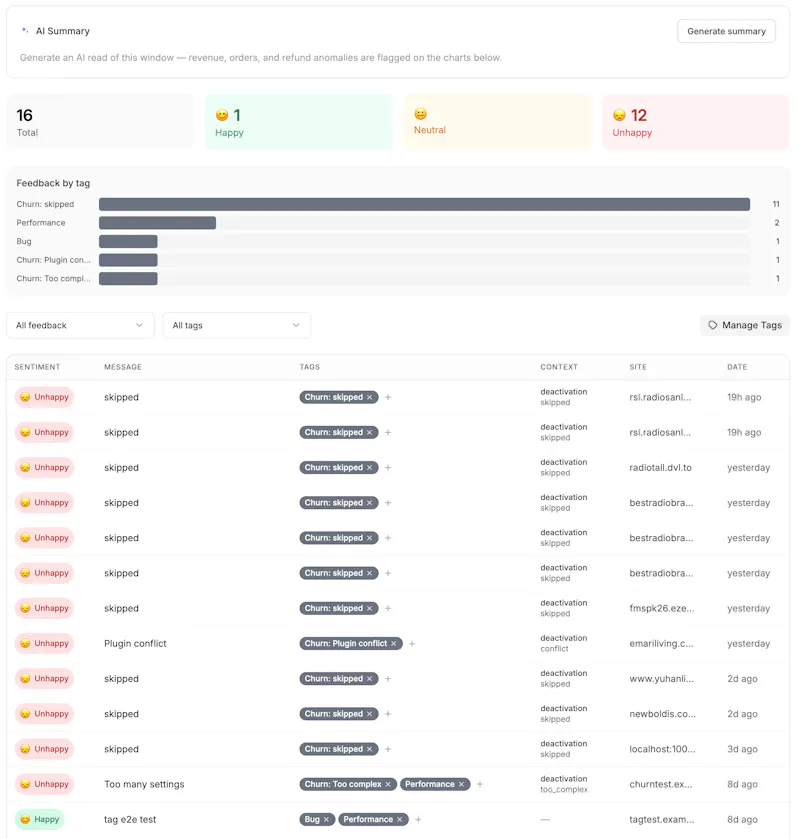Click the Happy sentiment badge on tagtest row
Viewport: 800px width, 839px height.
click(40, 819)
